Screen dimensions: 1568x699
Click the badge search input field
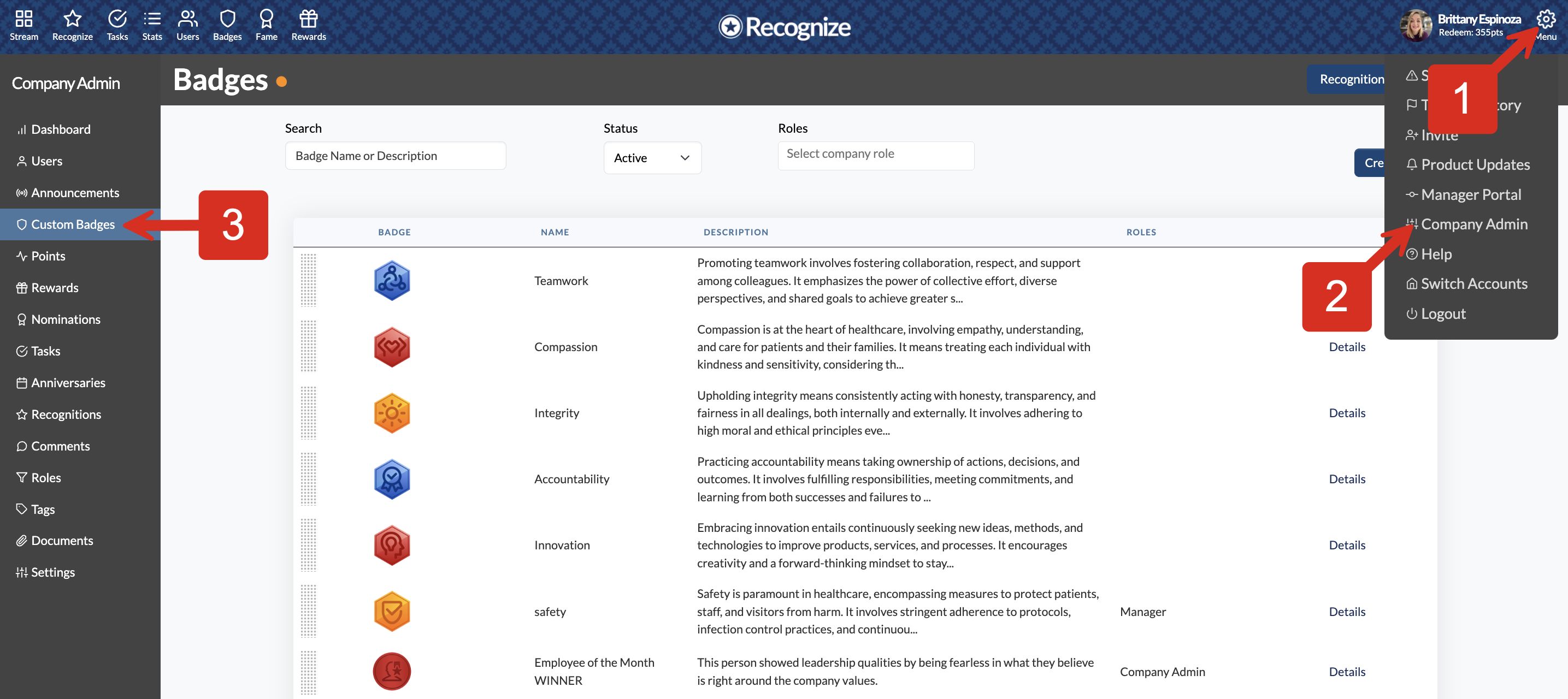coord(395,156)
